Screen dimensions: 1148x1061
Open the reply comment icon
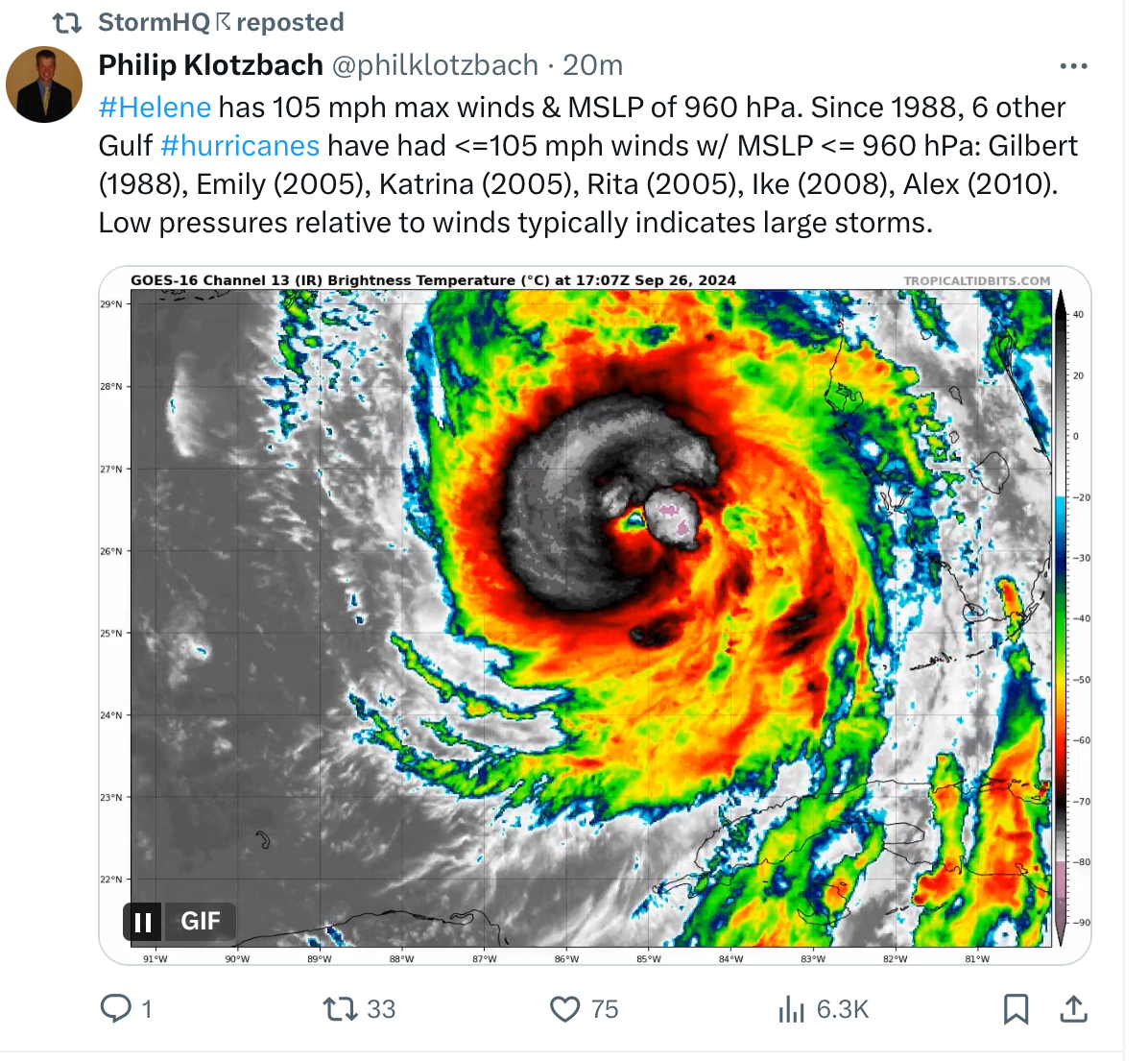tap(116, 1008)
